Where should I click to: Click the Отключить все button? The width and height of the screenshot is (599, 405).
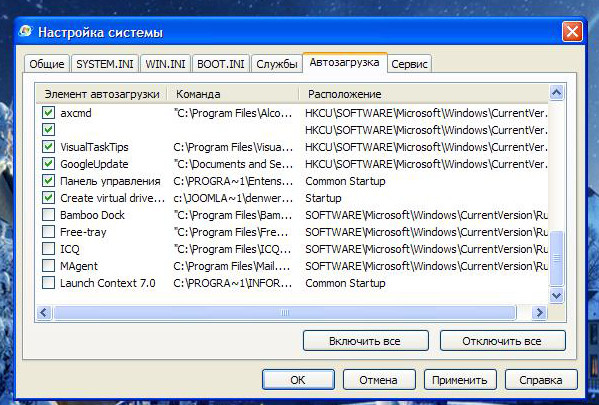click(x=502, y=341)
